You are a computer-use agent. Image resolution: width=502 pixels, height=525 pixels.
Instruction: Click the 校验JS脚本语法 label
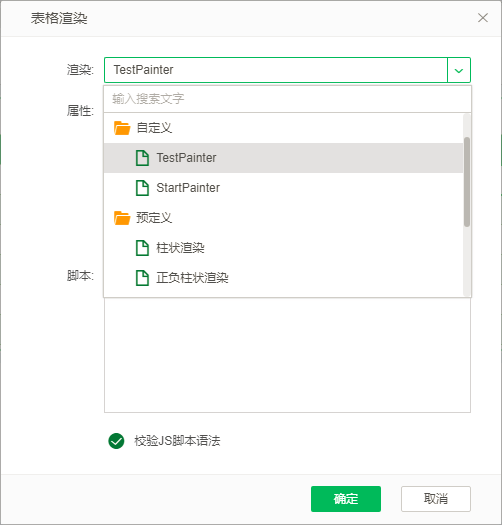pyautogui.click(x=177, y=441)
